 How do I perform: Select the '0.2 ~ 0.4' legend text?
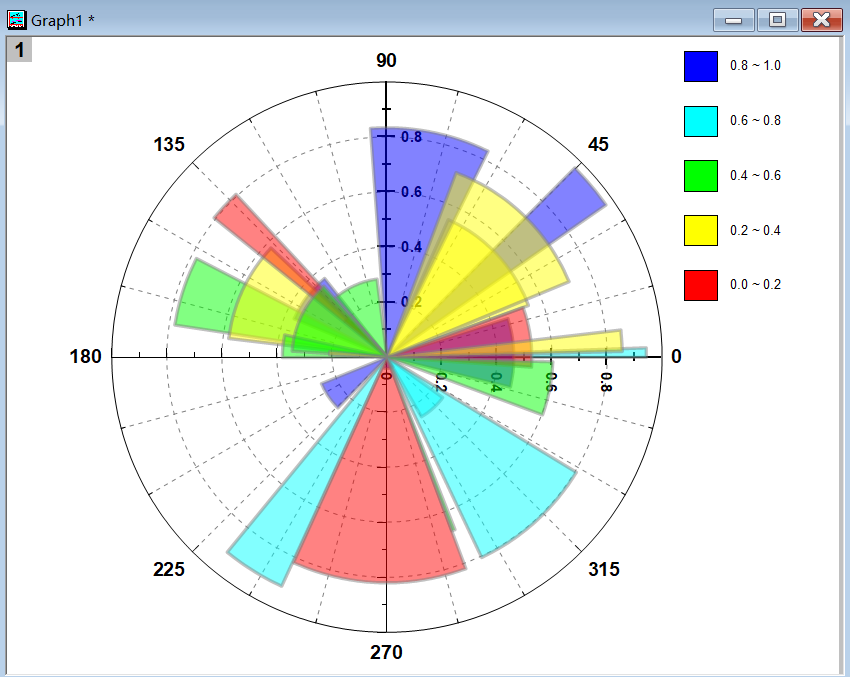pyautogui.click(x=755, y=230)
